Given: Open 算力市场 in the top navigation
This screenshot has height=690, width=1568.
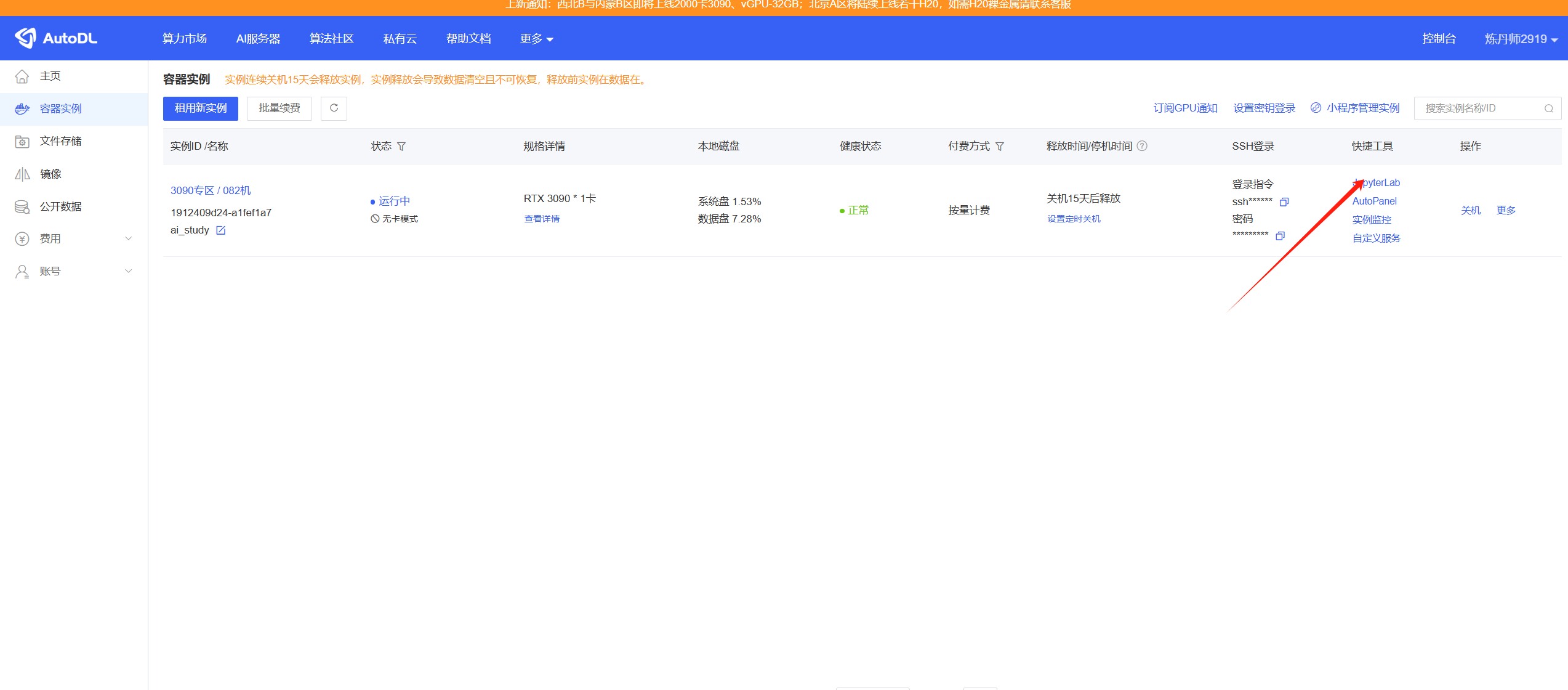Looking at the screenshot, I should pyautogui.click(x=184, y=39).
